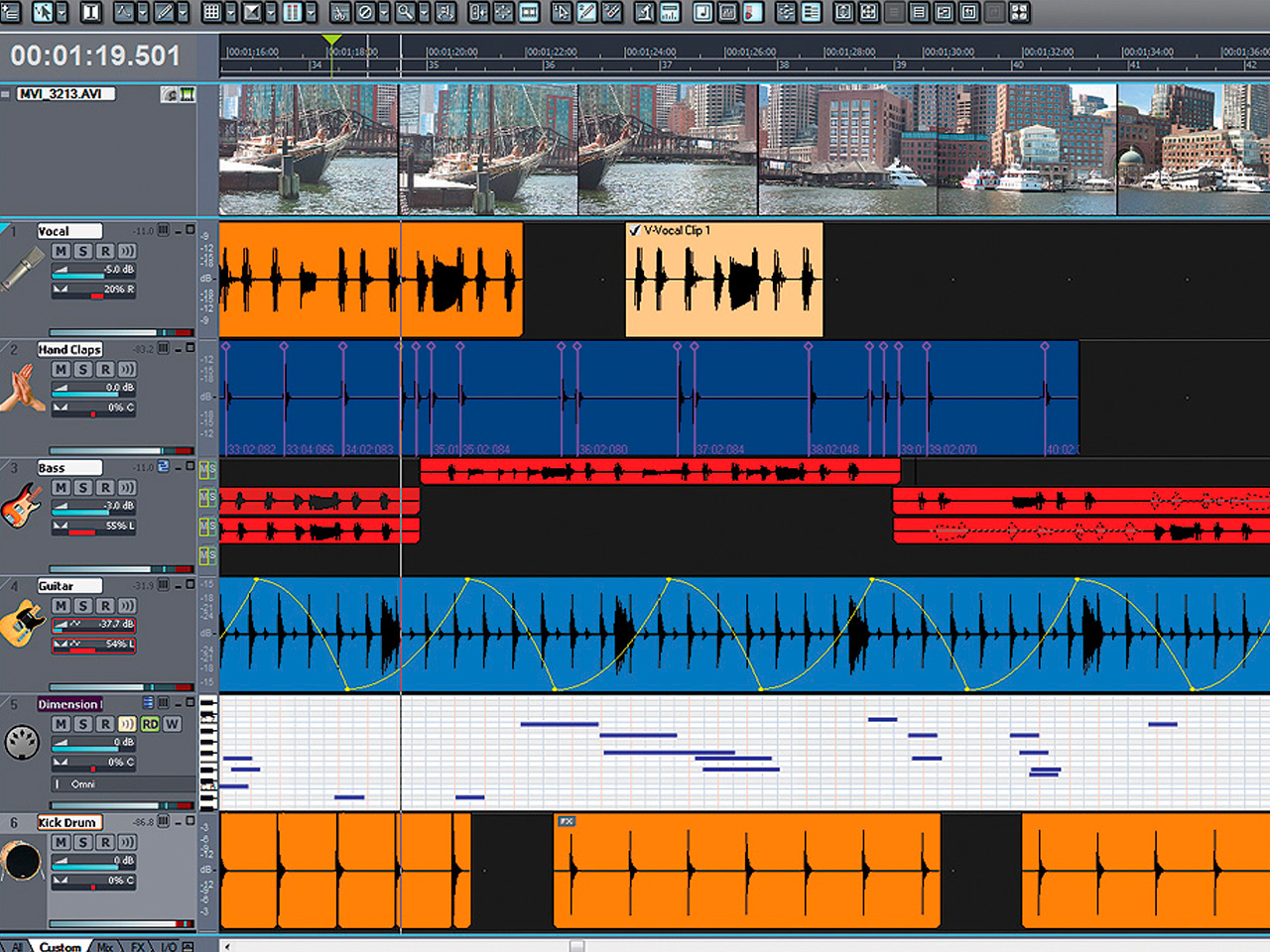Click the Bass track guitar icon
Viewport: 1270px width, 952px height.
click(22, 506)
